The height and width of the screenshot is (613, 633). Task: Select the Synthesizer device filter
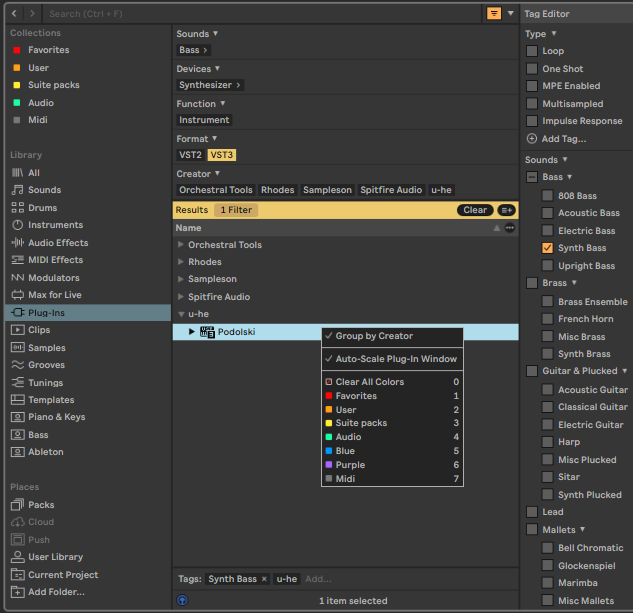pyautogui.click(x=210, y=85)
